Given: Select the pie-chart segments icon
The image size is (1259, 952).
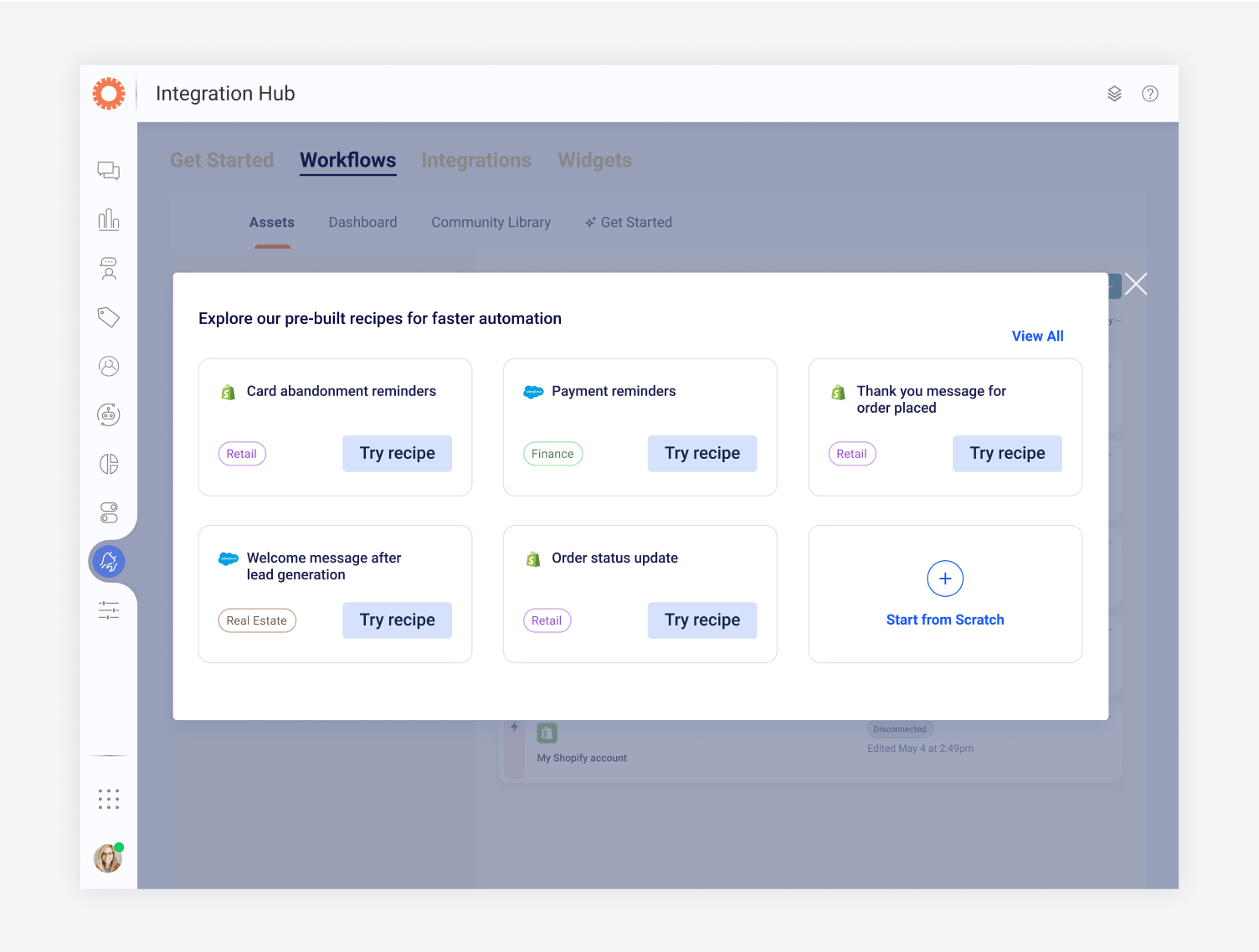Looking at the screenshot, I should coord(109,464).
